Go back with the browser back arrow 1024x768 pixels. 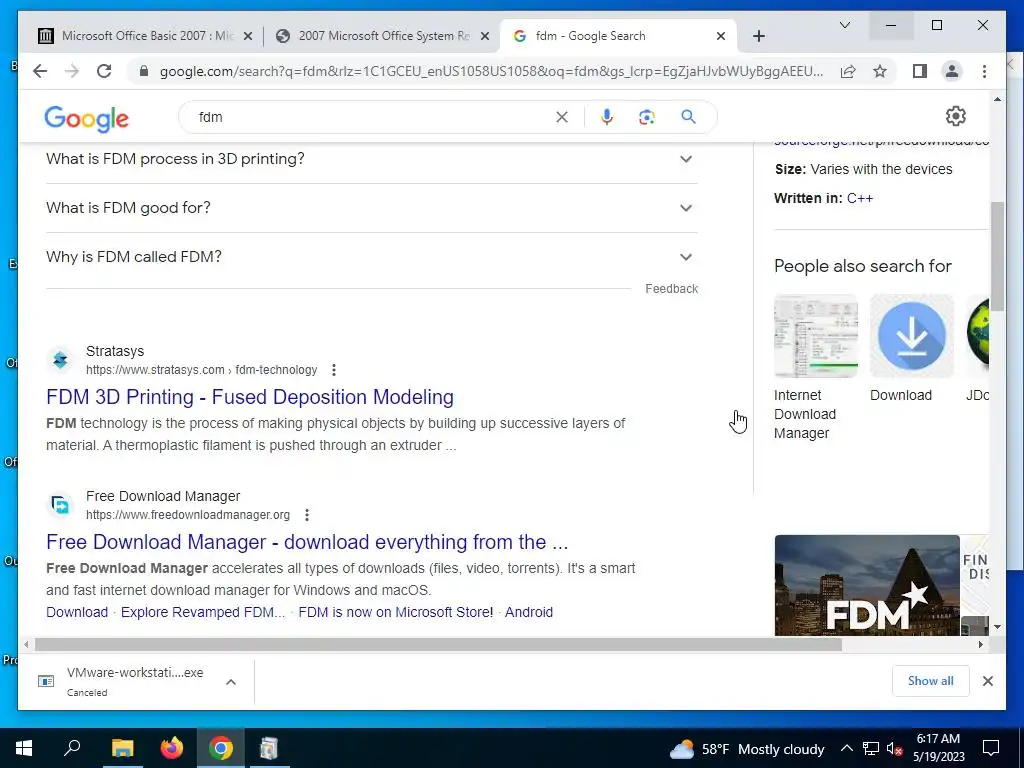coord(40,71)
